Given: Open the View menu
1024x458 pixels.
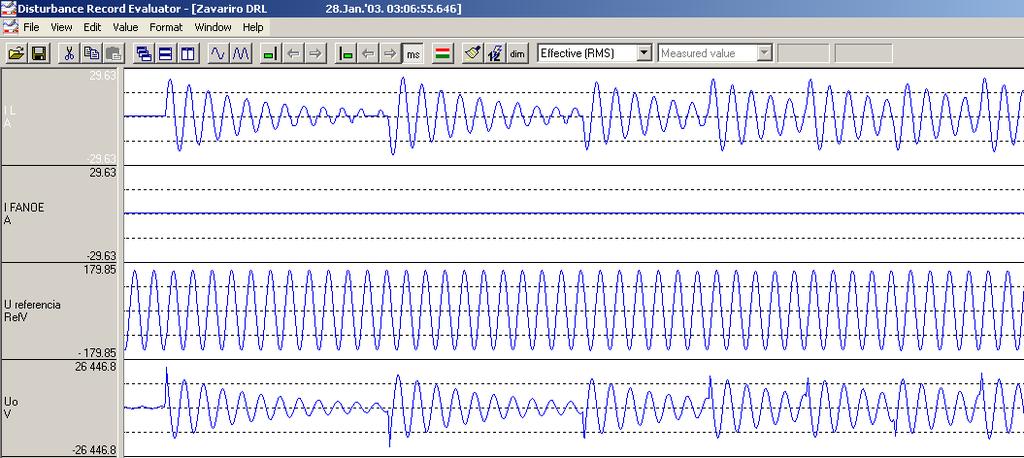Looking at the screenshot, I should point(61,27).
